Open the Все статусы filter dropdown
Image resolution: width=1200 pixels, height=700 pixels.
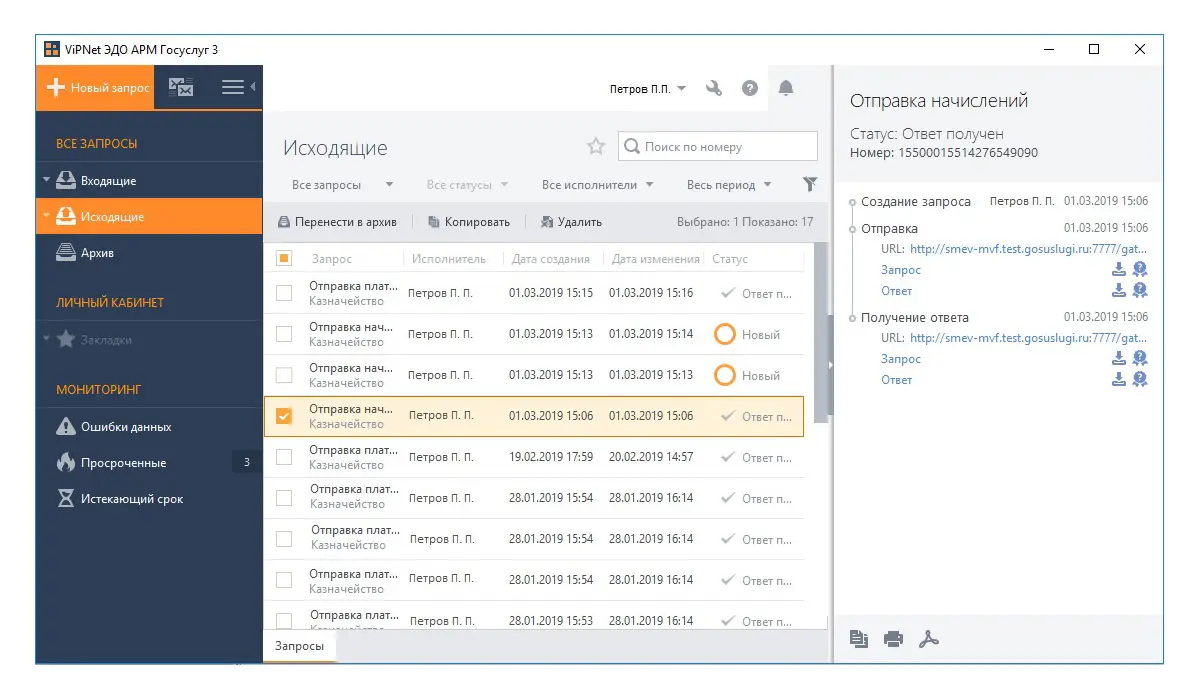tap(468, 185)
